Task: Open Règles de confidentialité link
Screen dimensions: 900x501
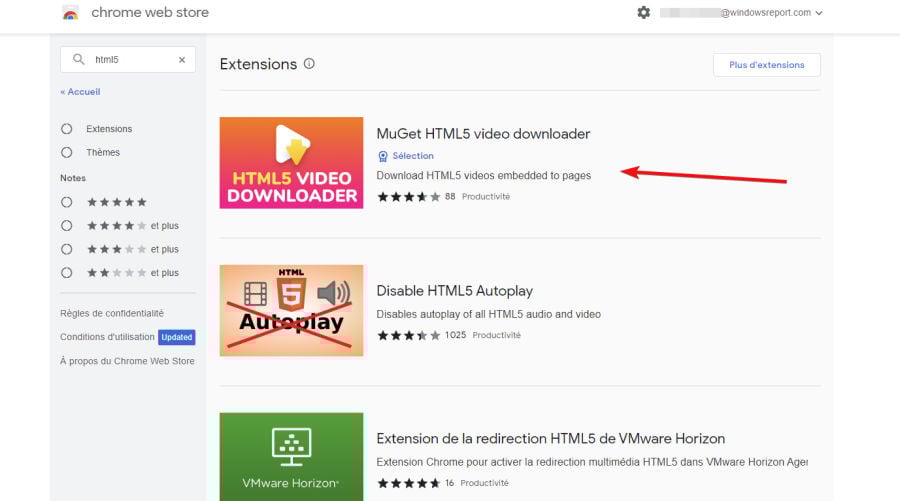Action: [x=112, y=313]
